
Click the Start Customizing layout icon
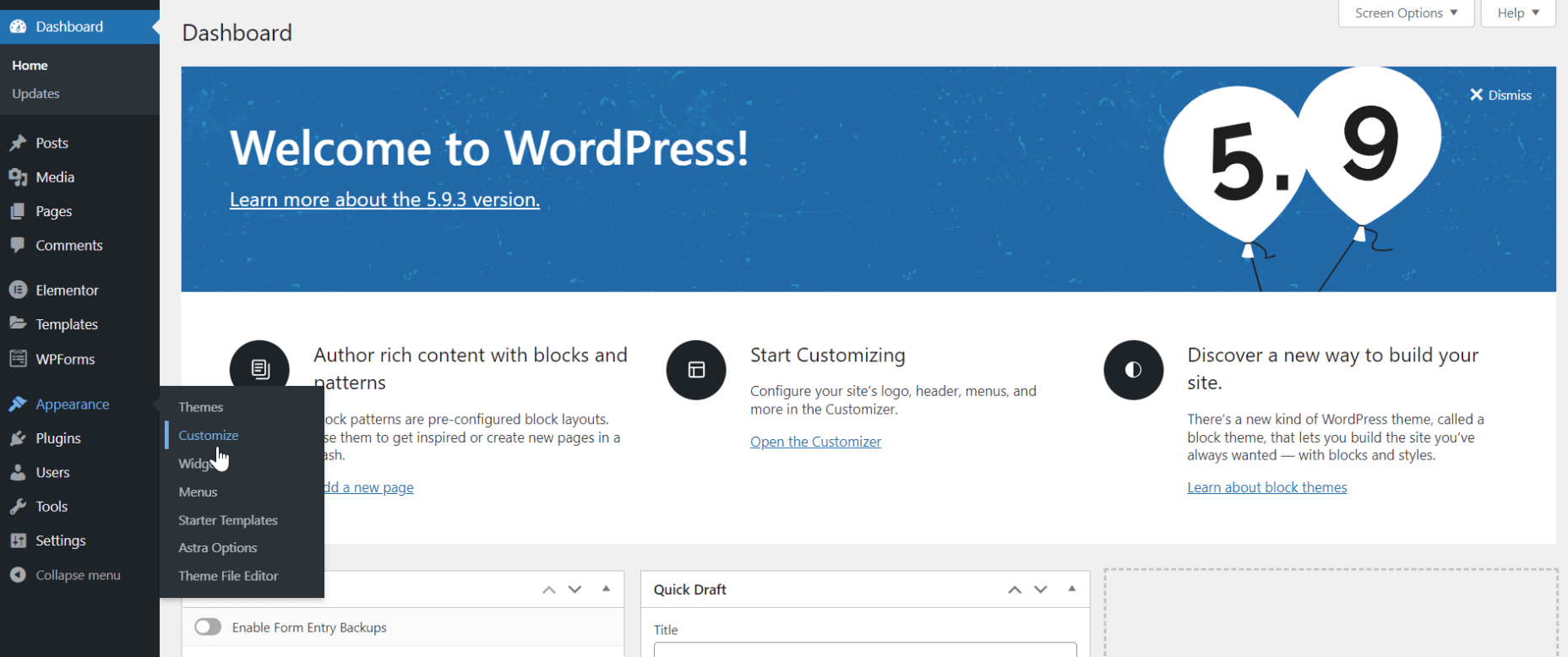click(x=696, y=370)
